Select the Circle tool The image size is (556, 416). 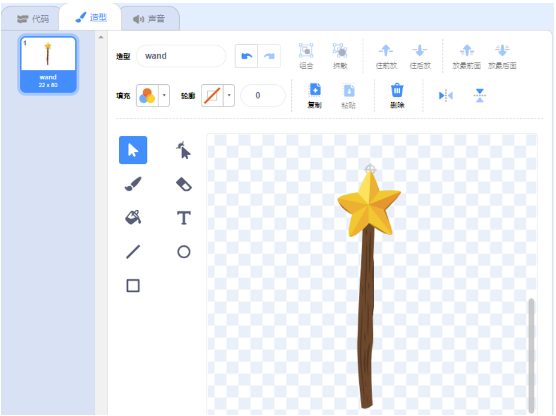(184, 252)
